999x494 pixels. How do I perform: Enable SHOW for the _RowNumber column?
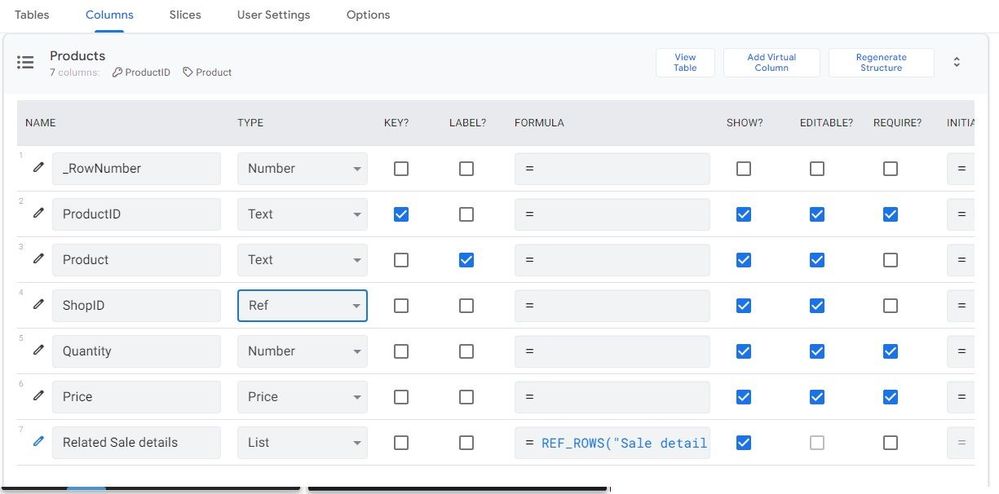pyautogui.click(x=744, y=168)
